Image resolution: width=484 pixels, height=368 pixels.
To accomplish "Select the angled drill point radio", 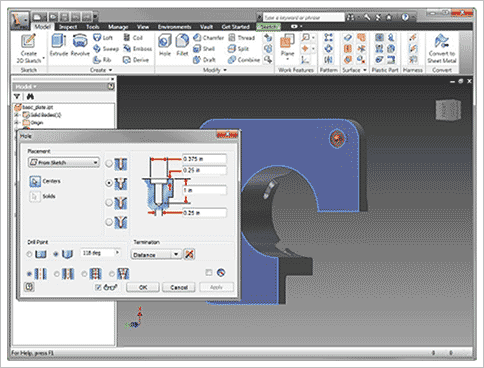I will point(56,254).
